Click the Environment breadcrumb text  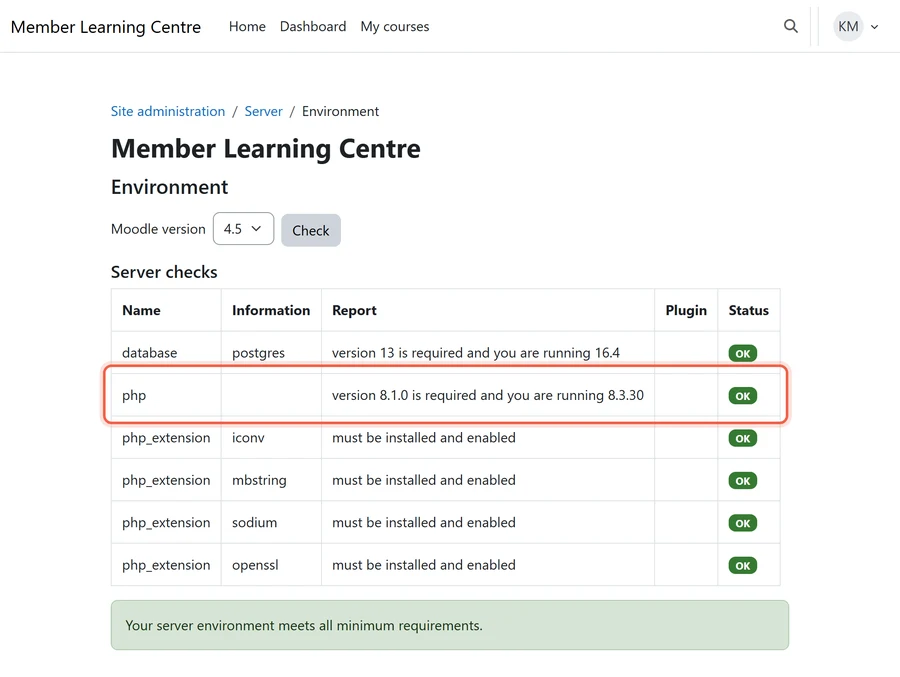tap(340, 111)
